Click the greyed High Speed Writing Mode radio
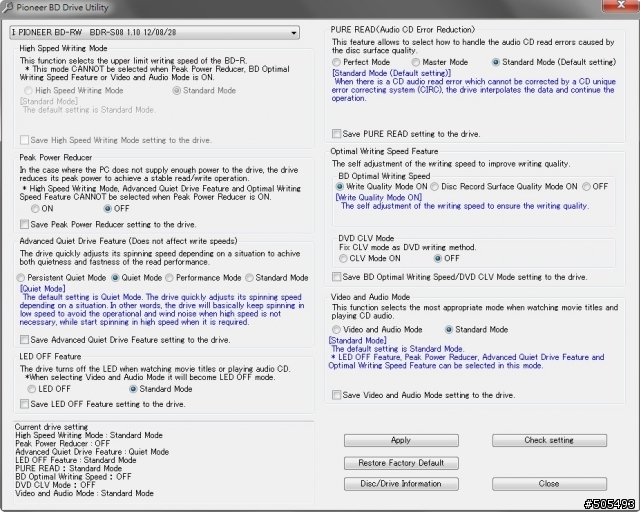The width and height of the screenshot is (640, 512). (28, 91)
